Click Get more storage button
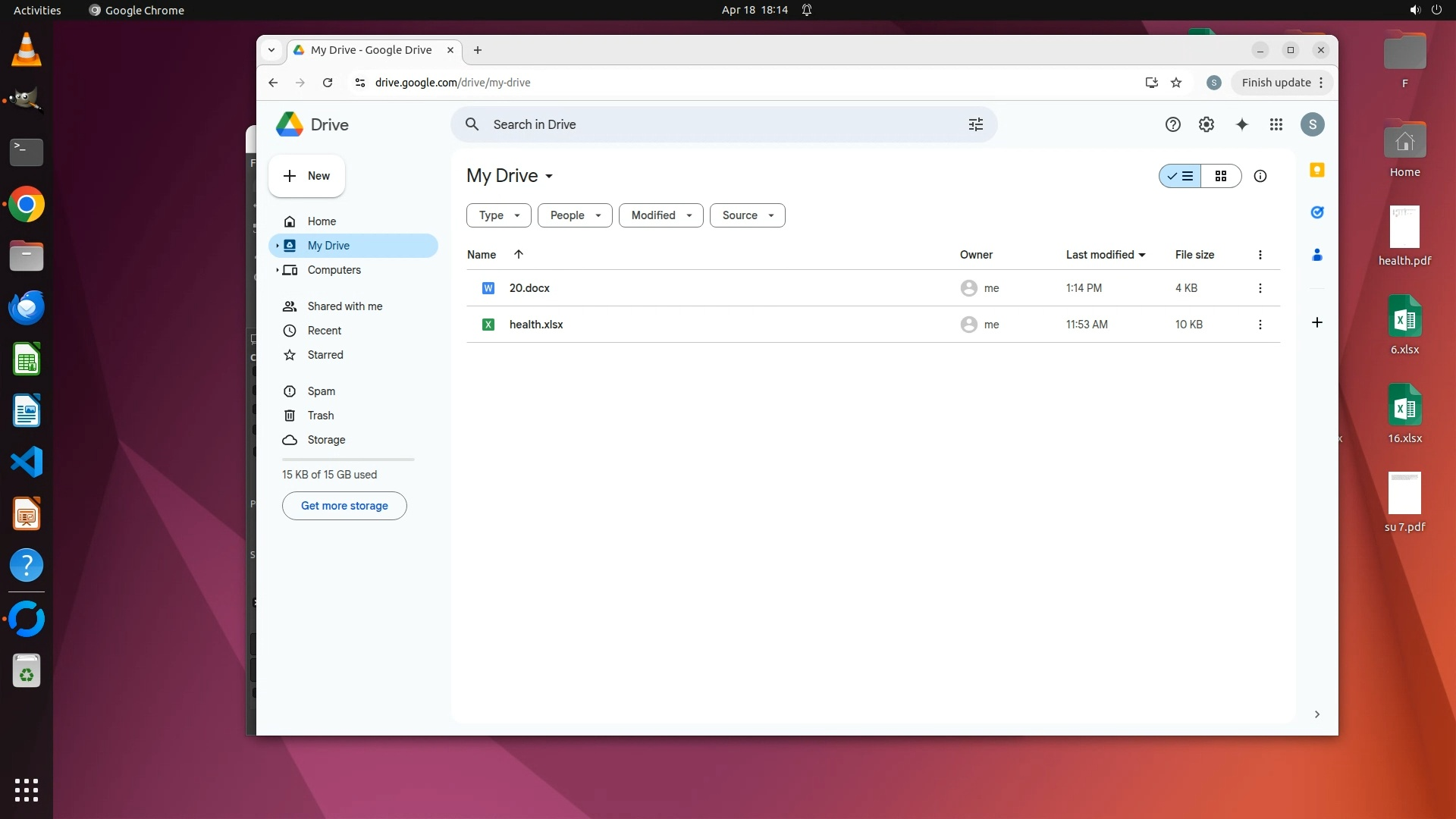The height and width of the screenshot is (819, 1456). (x=344, y=506)
